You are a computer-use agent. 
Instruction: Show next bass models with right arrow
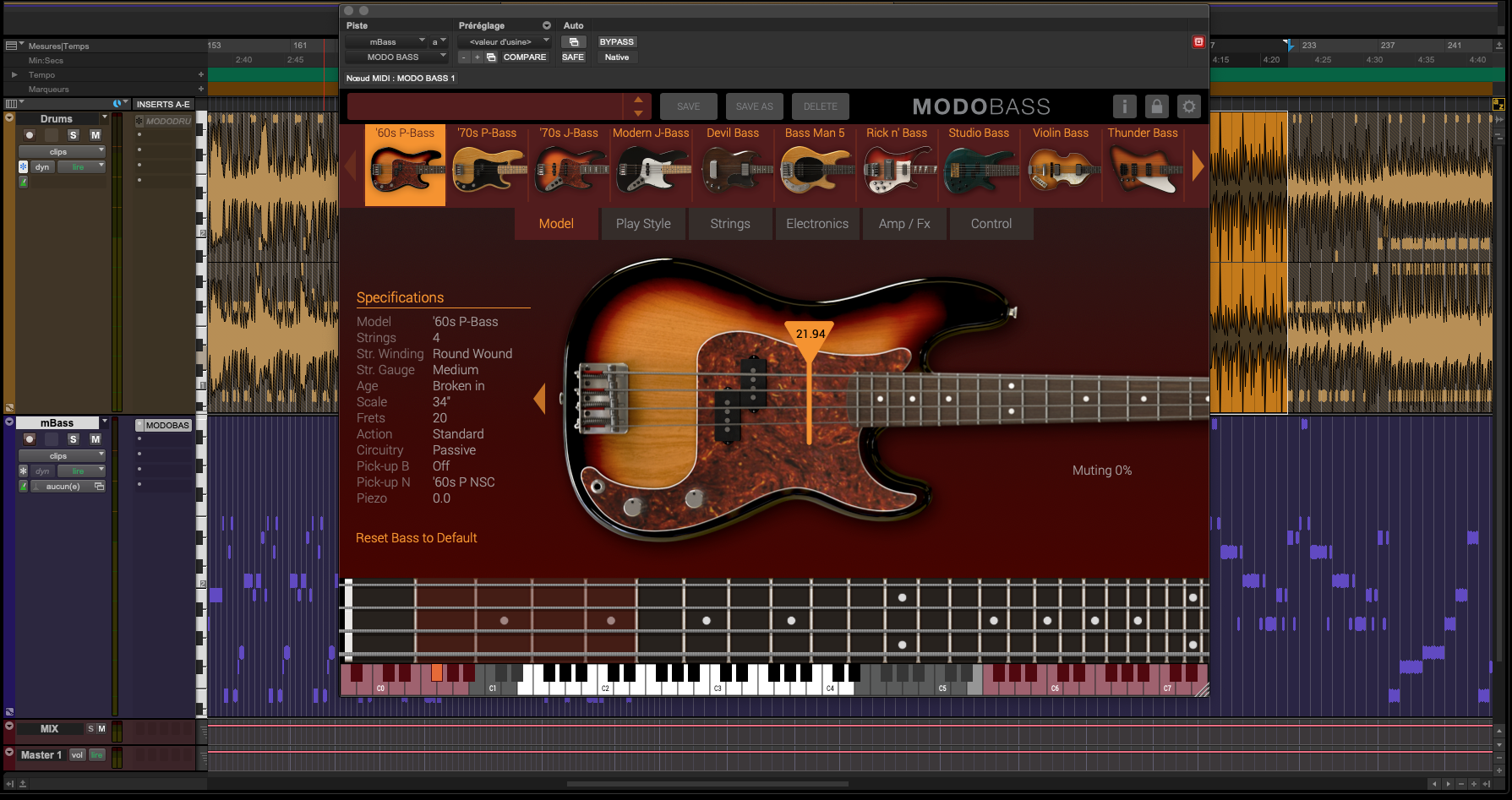1198,166
